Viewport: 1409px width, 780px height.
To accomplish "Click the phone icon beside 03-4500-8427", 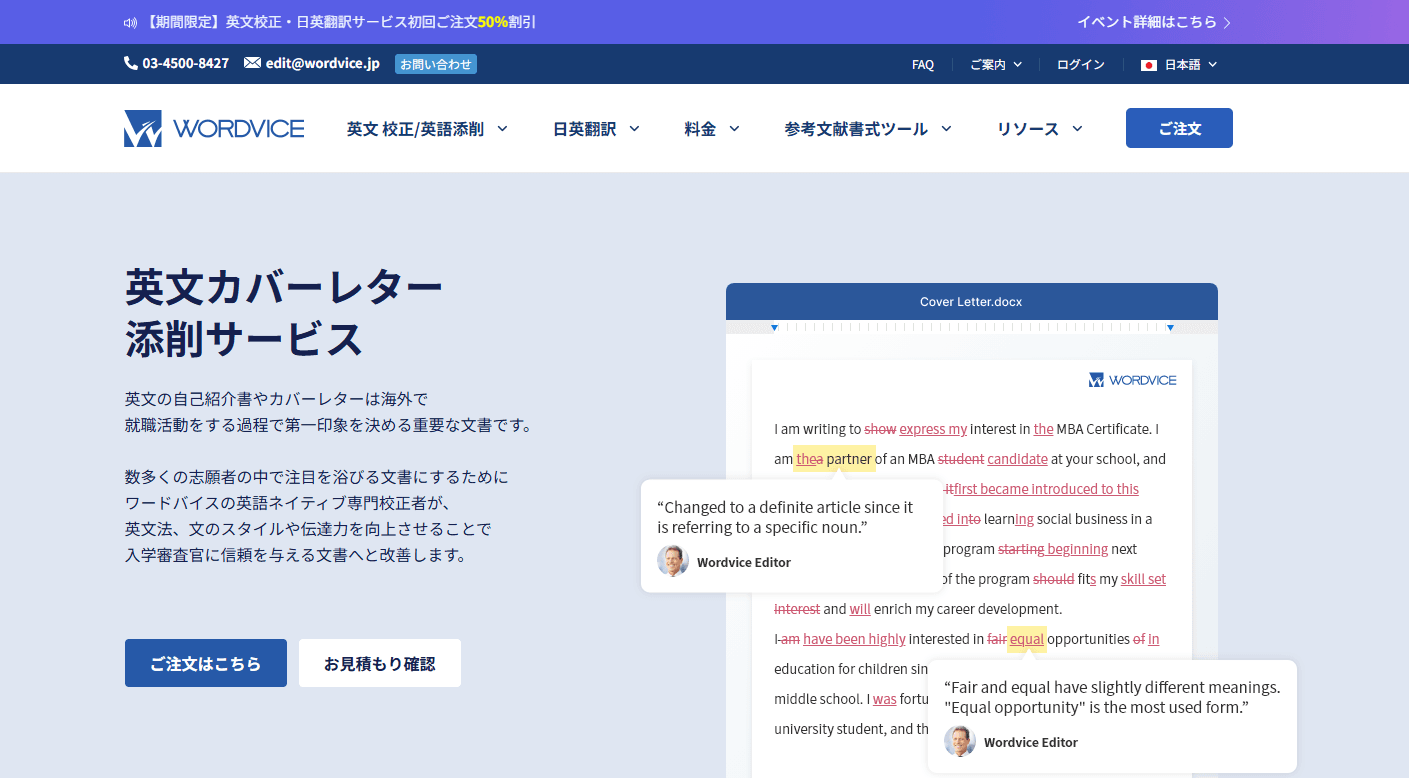I will 131,63.
